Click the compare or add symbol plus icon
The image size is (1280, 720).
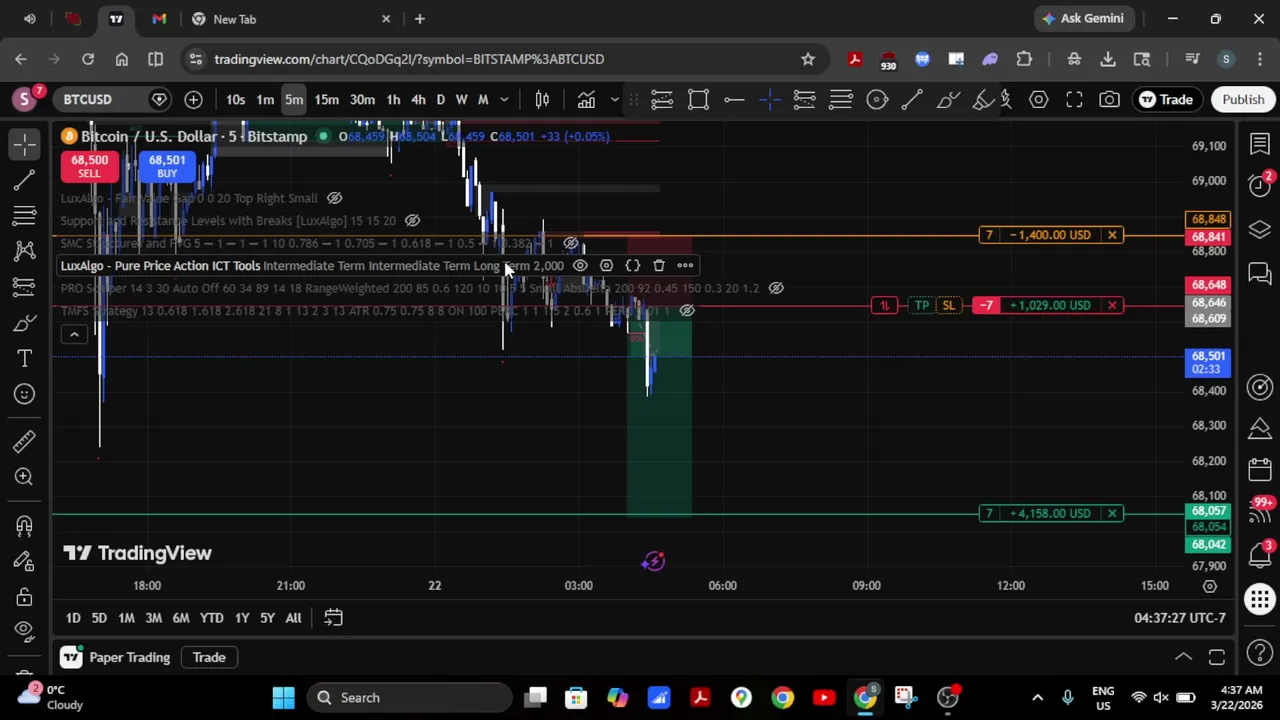[x=193, y=99]
